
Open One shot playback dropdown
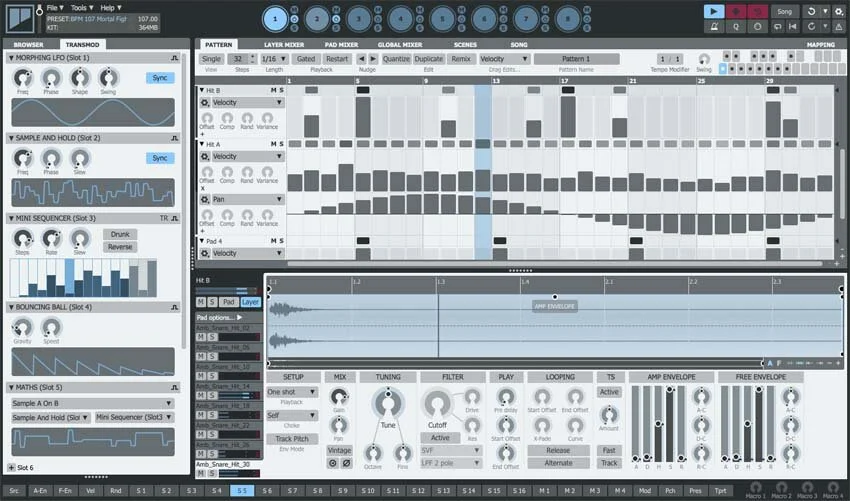click(292, 391)
